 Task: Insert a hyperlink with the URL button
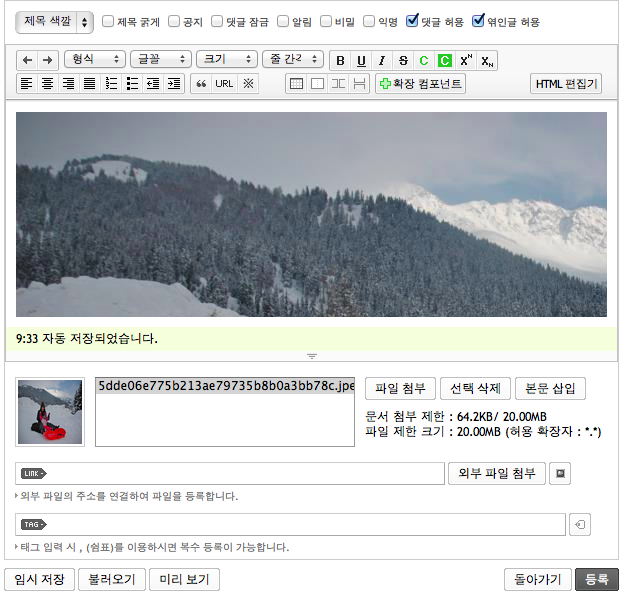point(224,84)
